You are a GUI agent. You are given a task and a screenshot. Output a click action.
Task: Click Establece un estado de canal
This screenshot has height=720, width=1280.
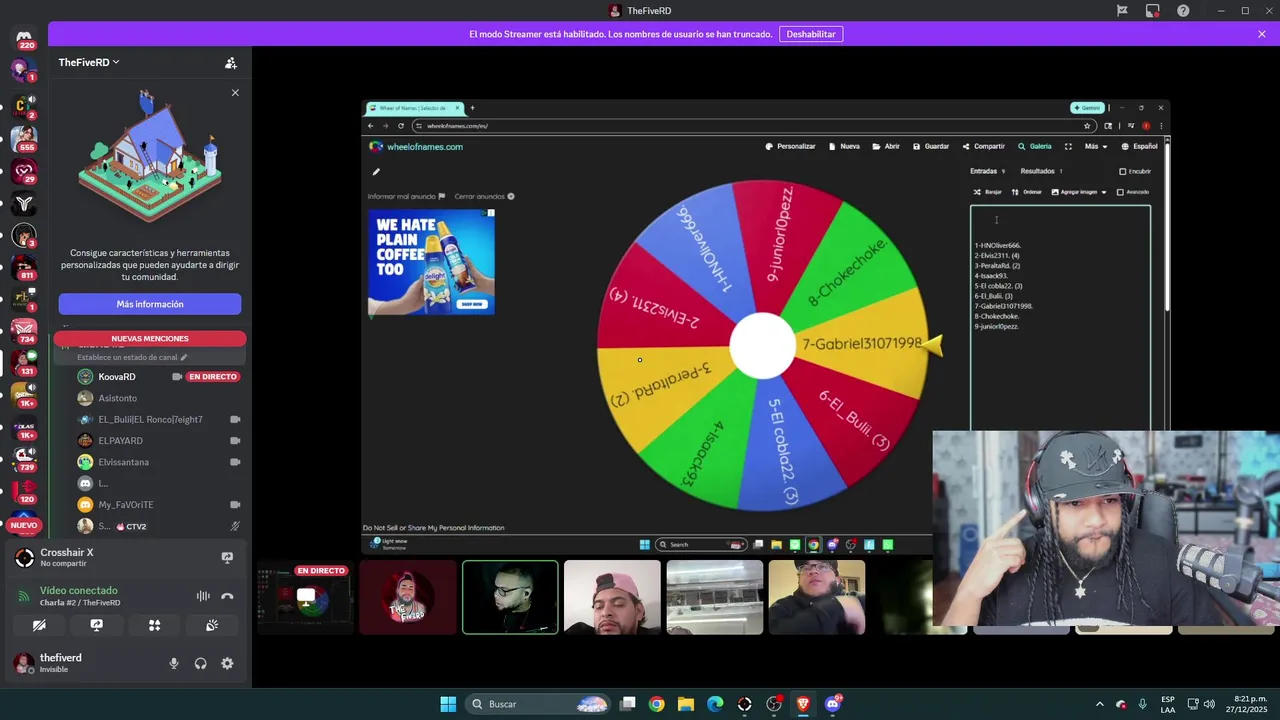[x=132, y=357]
